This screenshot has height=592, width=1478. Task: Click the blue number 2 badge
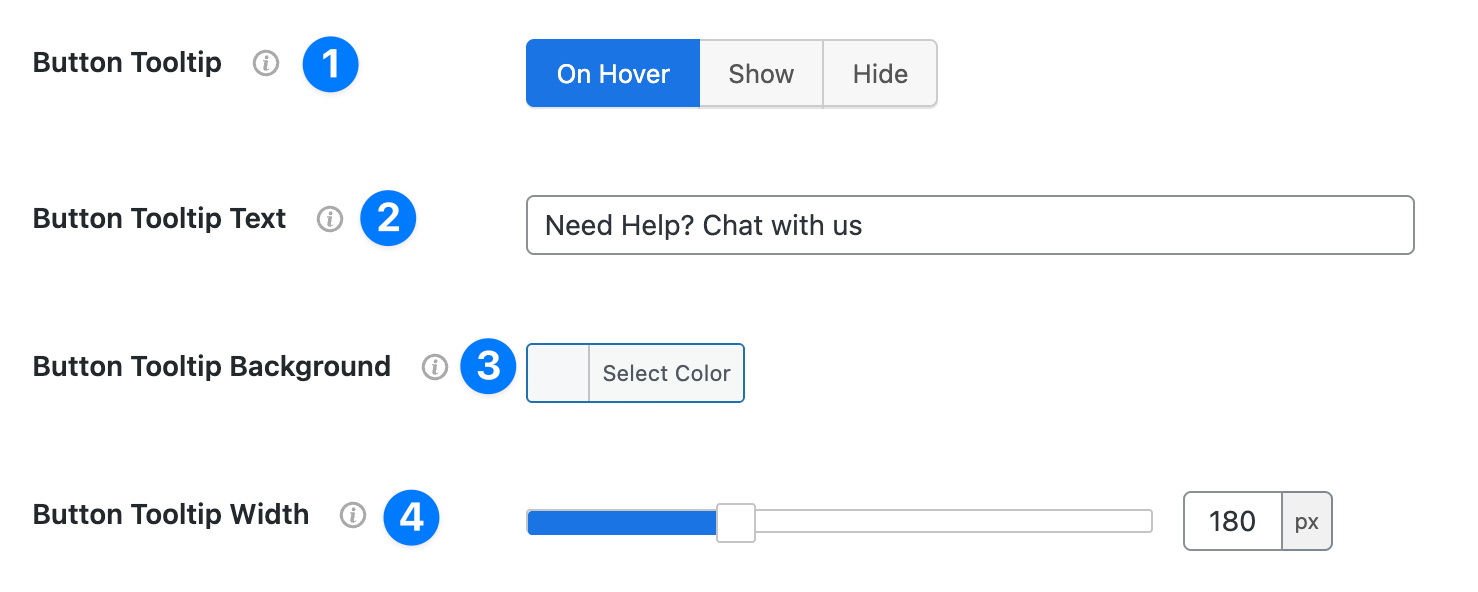tap(388, 219)
